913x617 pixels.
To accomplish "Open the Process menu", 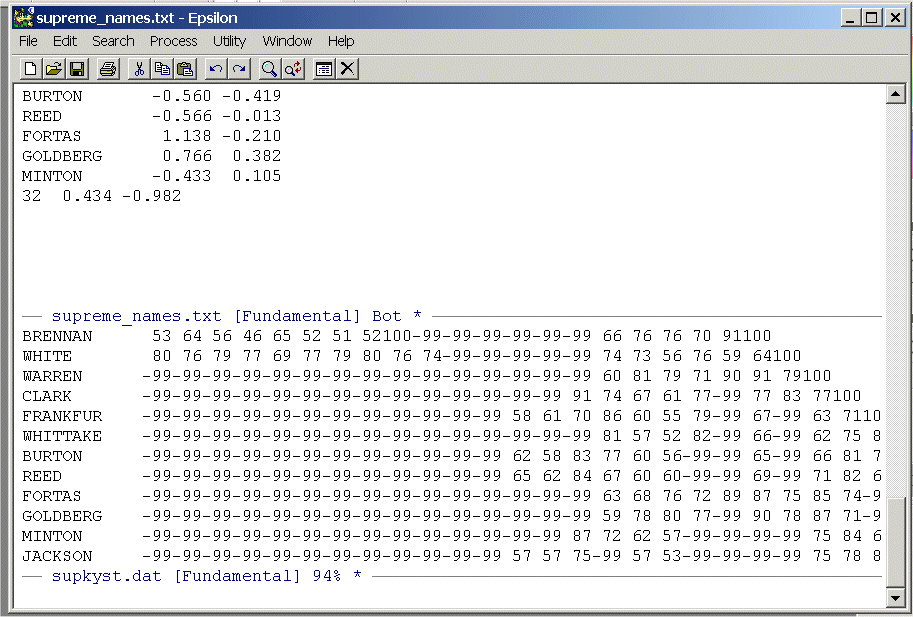I will point(173,41).
